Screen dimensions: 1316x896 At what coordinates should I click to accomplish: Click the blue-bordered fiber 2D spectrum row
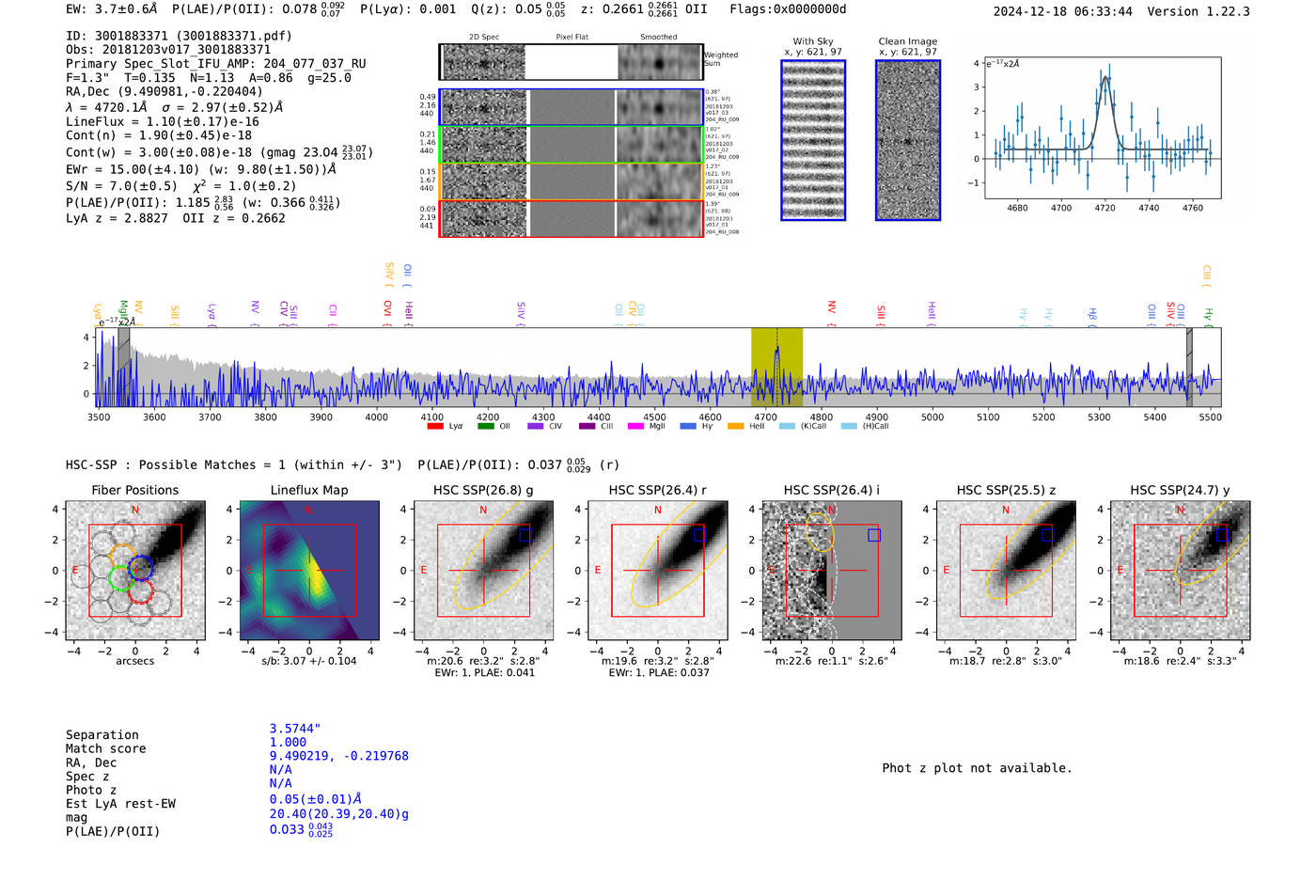pos(571,107)
